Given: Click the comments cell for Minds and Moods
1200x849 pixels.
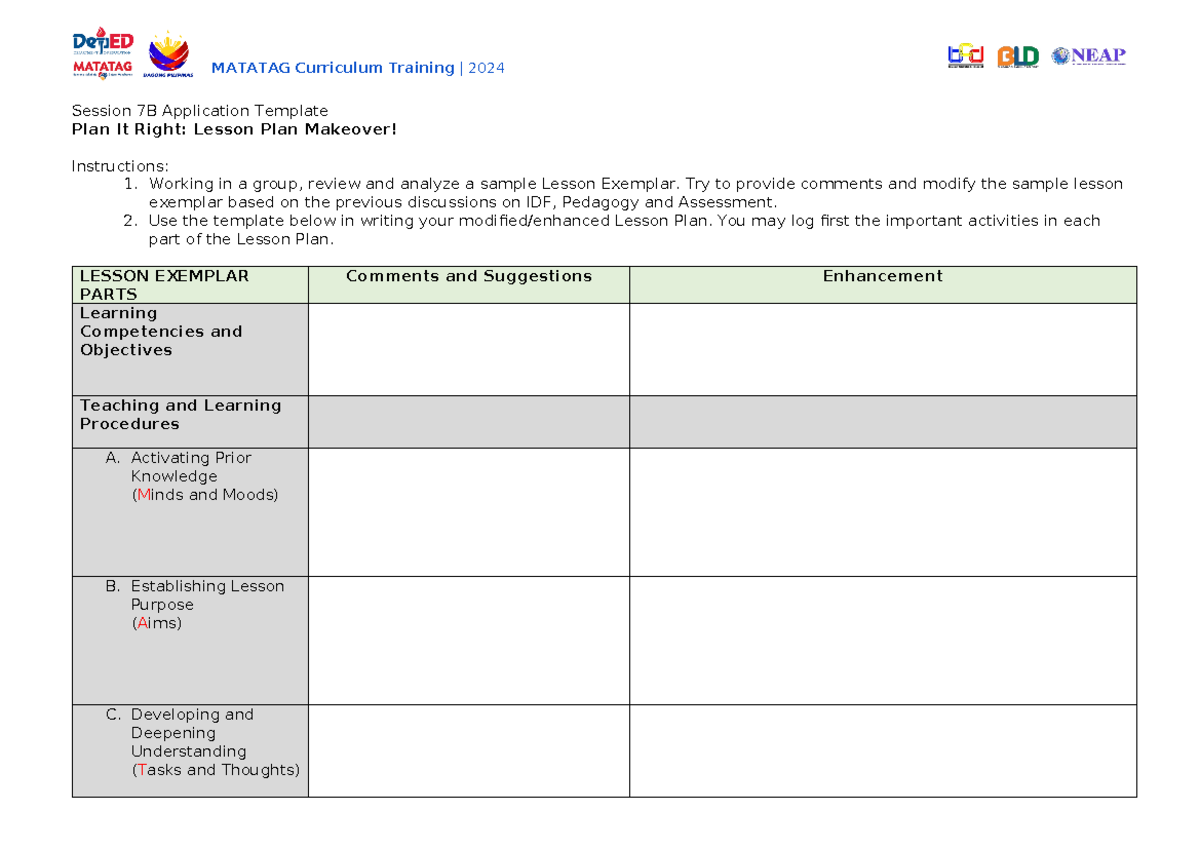Looking at the screenshot, I should [x=469, y=510].
